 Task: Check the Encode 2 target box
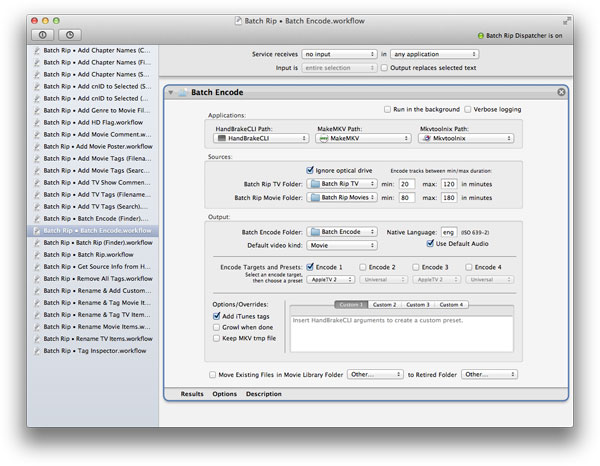[x=362, y=267]
